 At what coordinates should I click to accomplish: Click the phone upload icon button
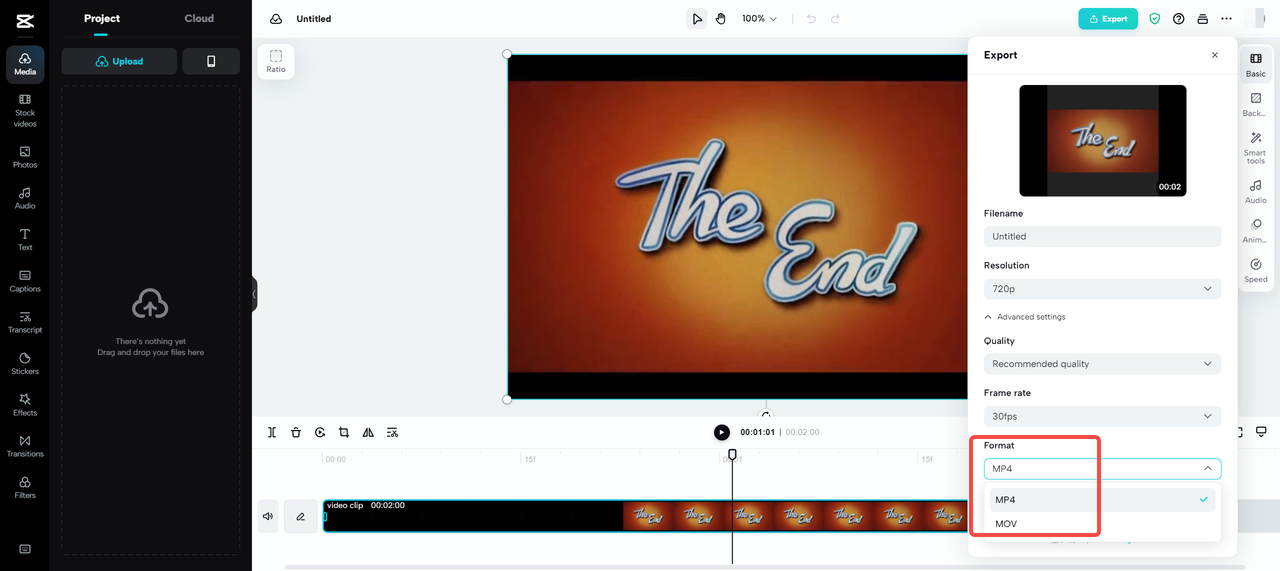click(211, 61)
